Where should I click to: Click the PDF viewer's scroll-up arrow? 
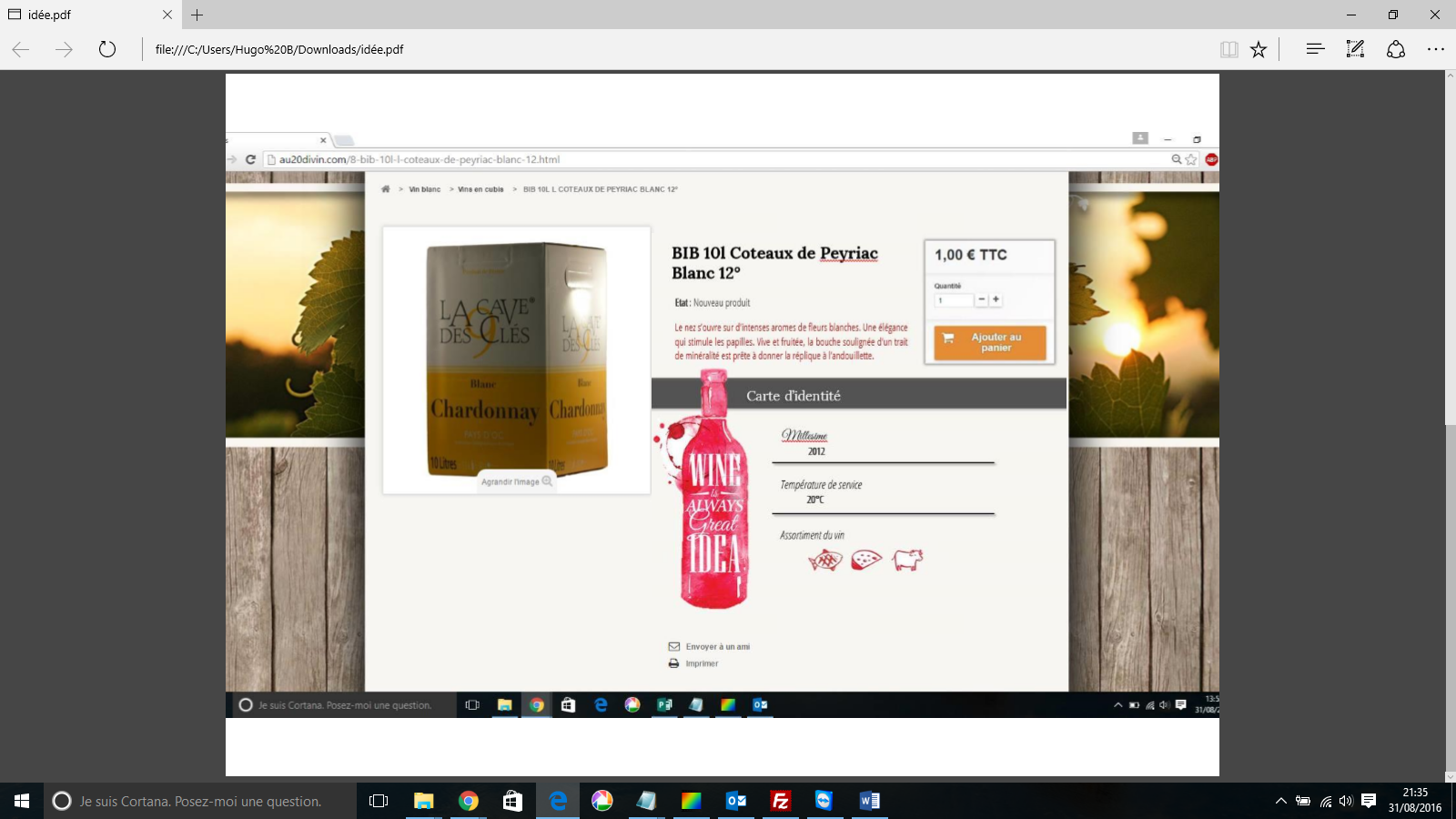point(1451,76)
